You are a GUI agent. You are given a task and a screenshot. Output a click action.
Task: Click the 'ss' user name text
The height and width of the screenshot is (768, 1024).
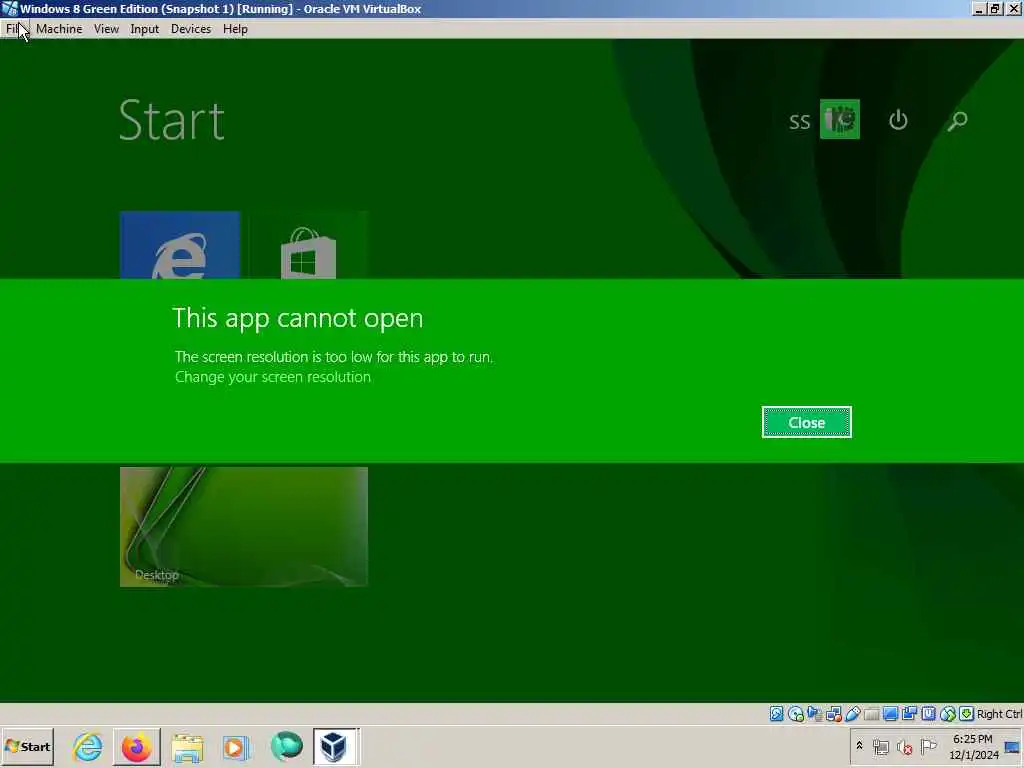click(799, 121)
